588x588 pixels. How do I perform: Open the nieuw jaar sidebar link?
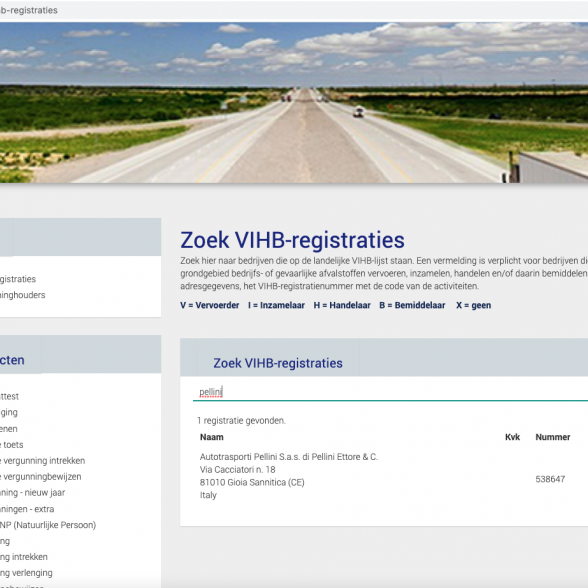click(x=32, y=493)
